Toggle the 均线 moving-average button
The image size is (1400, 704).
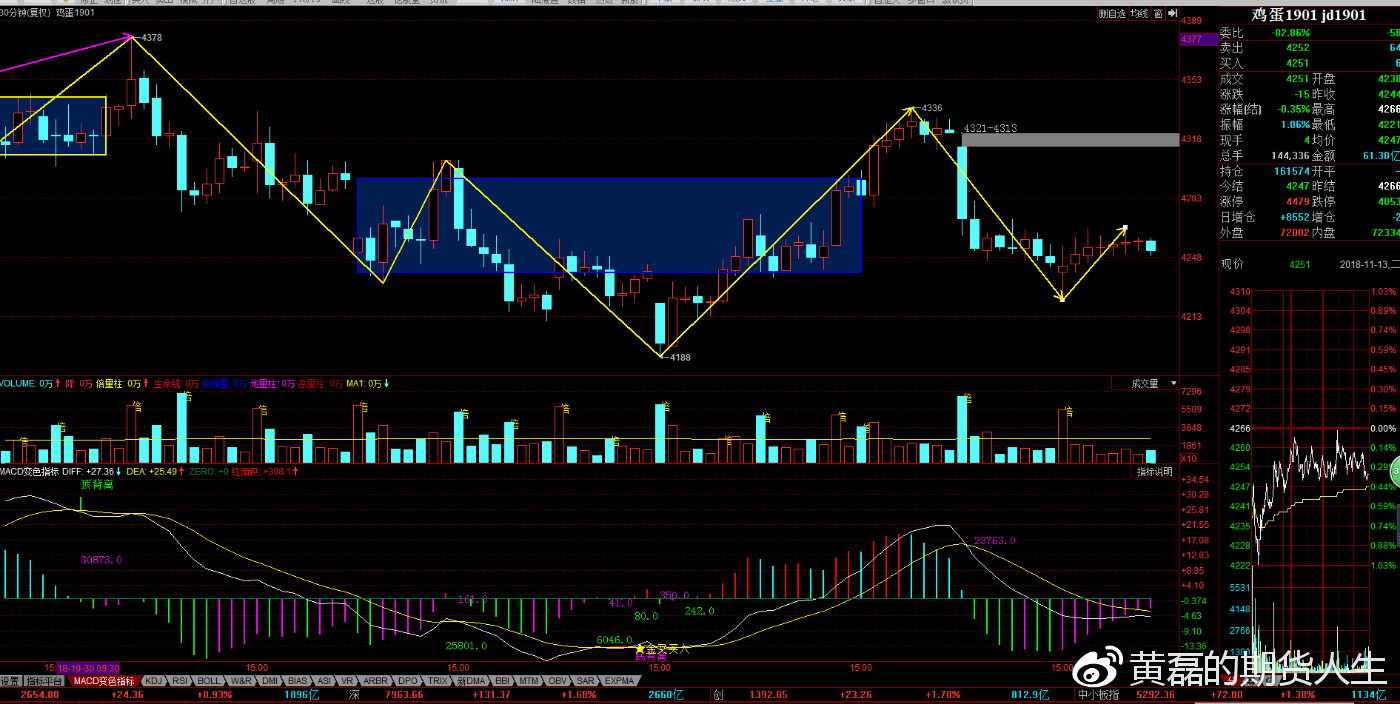coord(1139,14)
